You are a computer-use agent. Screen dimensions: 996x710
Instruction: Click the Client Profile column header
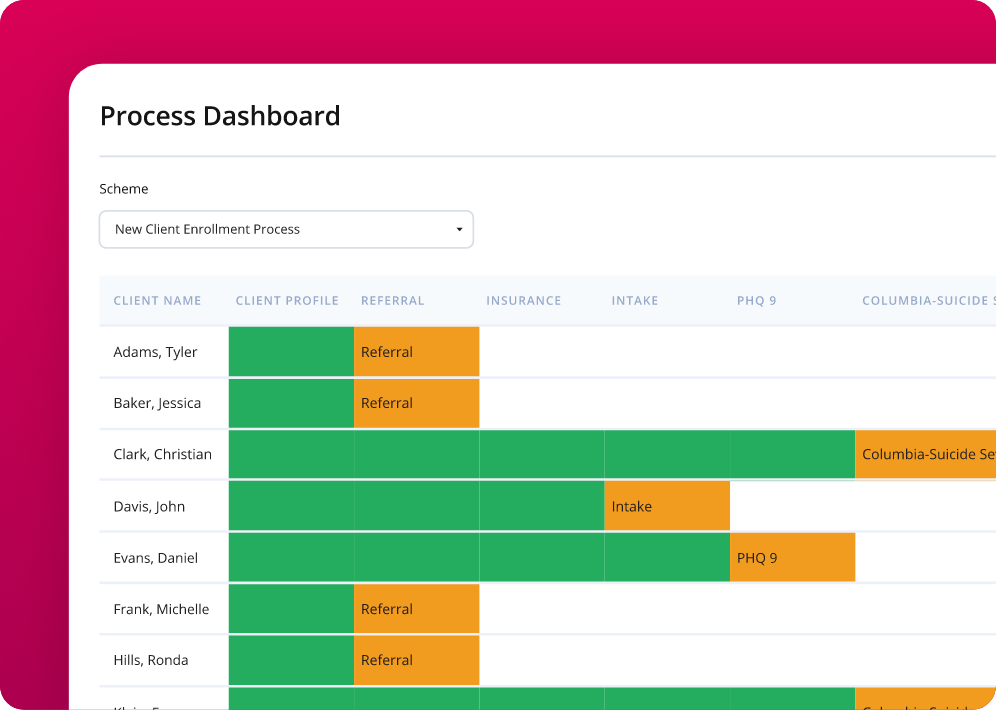tap(287, 301)
